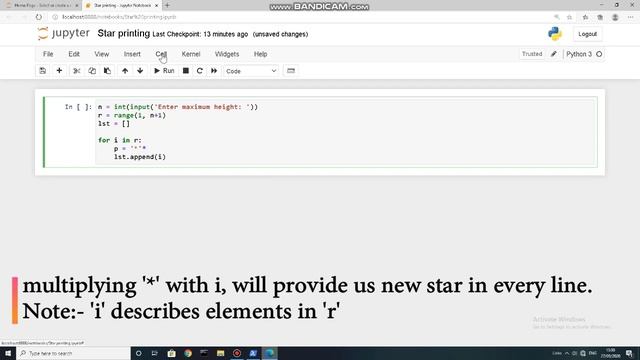
Task: Open the Windows Start menu
Action: point(8,353)
